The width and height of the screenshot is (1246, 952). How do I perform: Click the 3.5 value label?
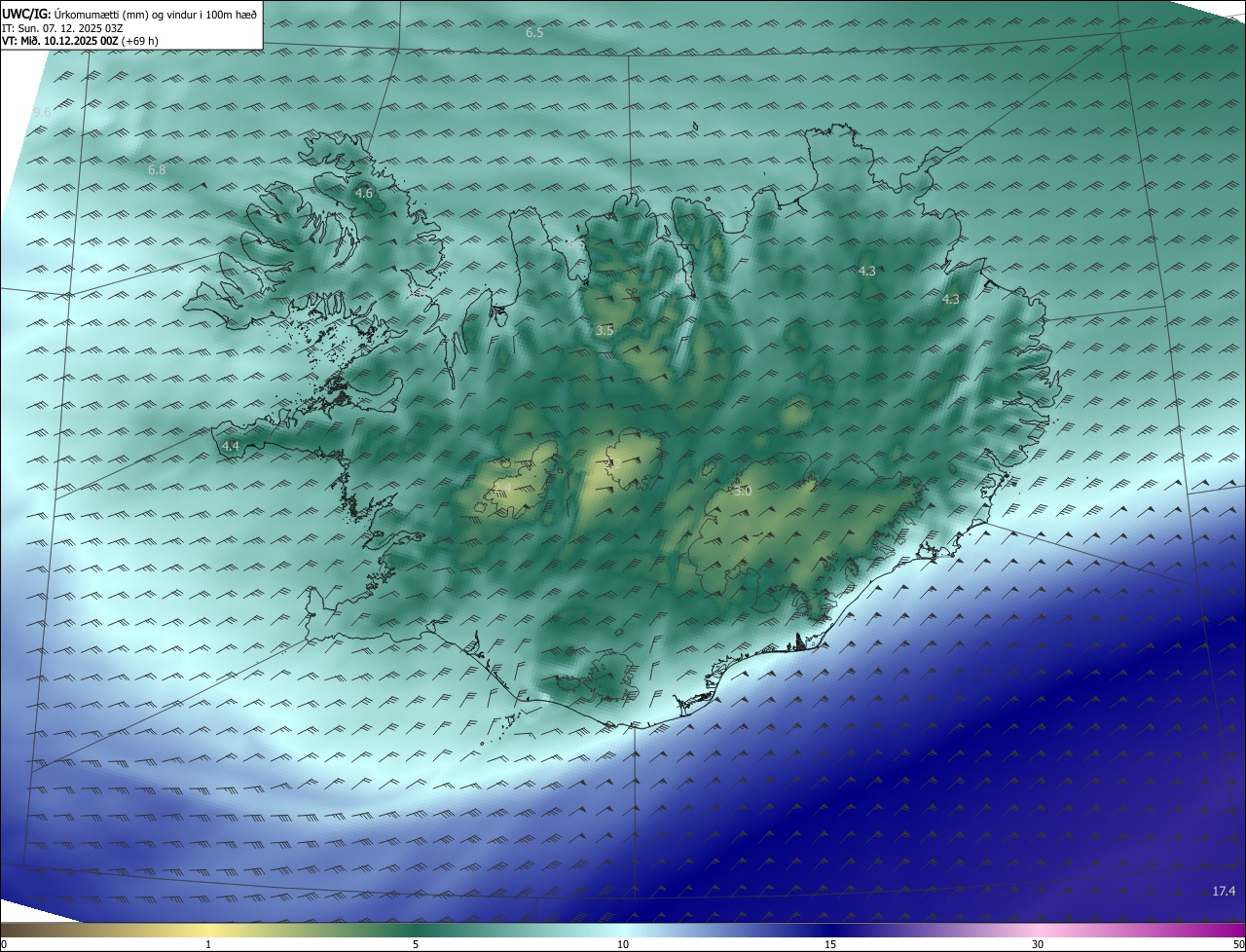click(605, 331)
